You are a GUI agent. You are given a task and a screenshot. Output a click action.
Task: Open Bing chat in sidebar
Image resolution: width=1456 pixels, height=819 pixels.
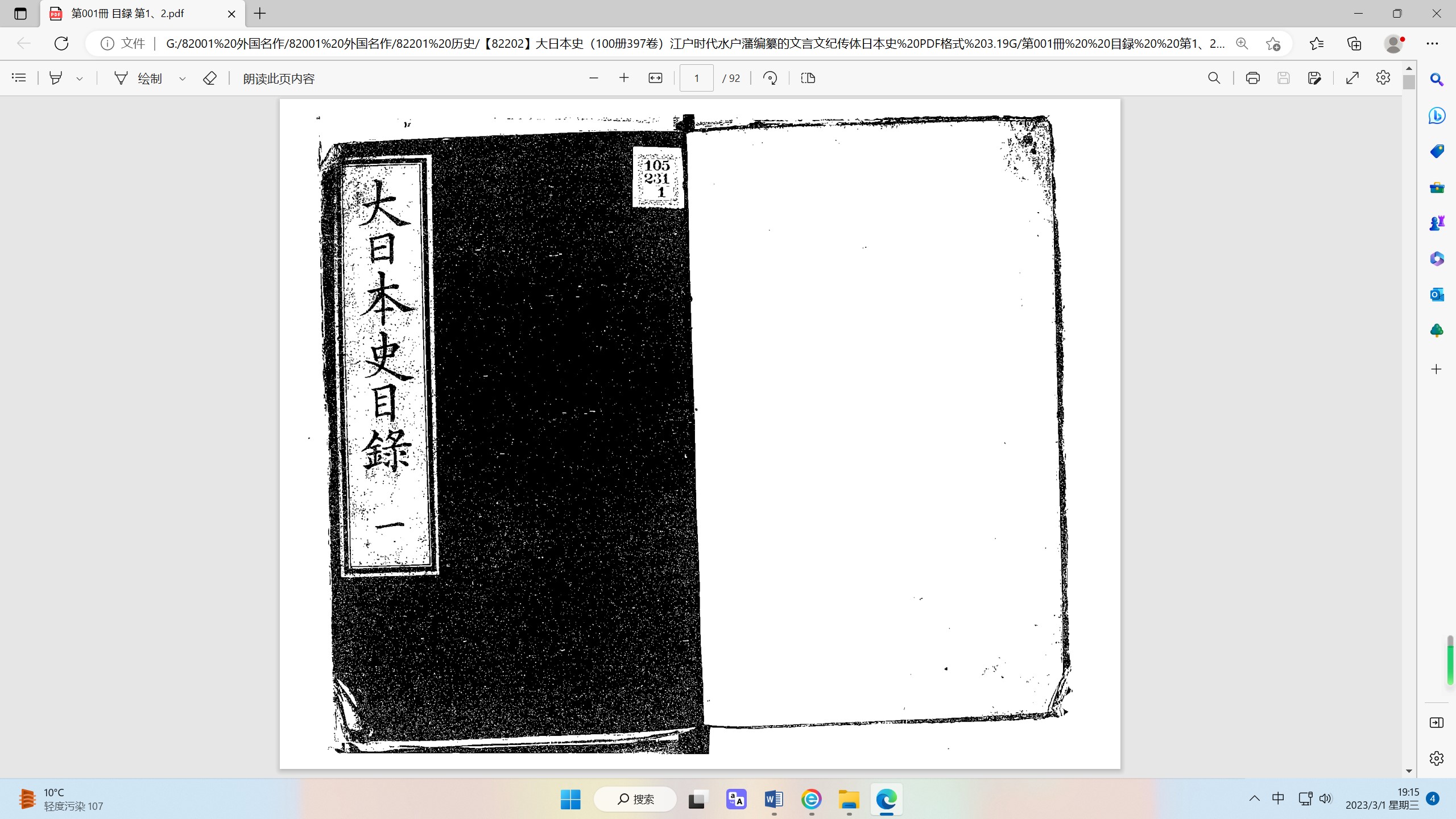pyautogui.click(x=1437, y=116)
